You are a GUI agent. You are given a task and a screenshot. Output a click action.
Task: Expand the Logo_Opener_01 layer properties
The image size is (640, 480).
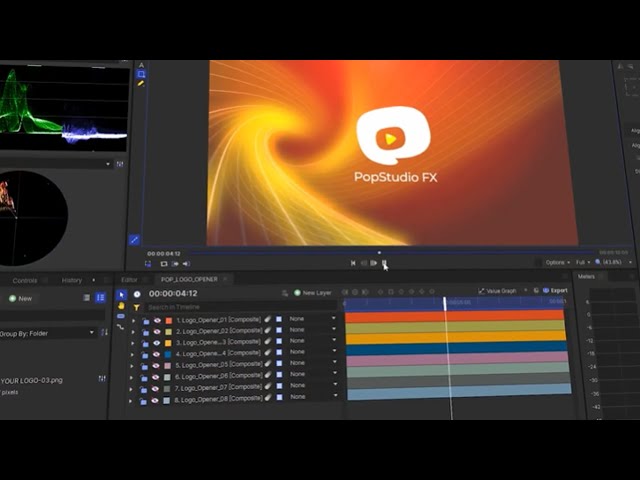(x=133, y=321)
